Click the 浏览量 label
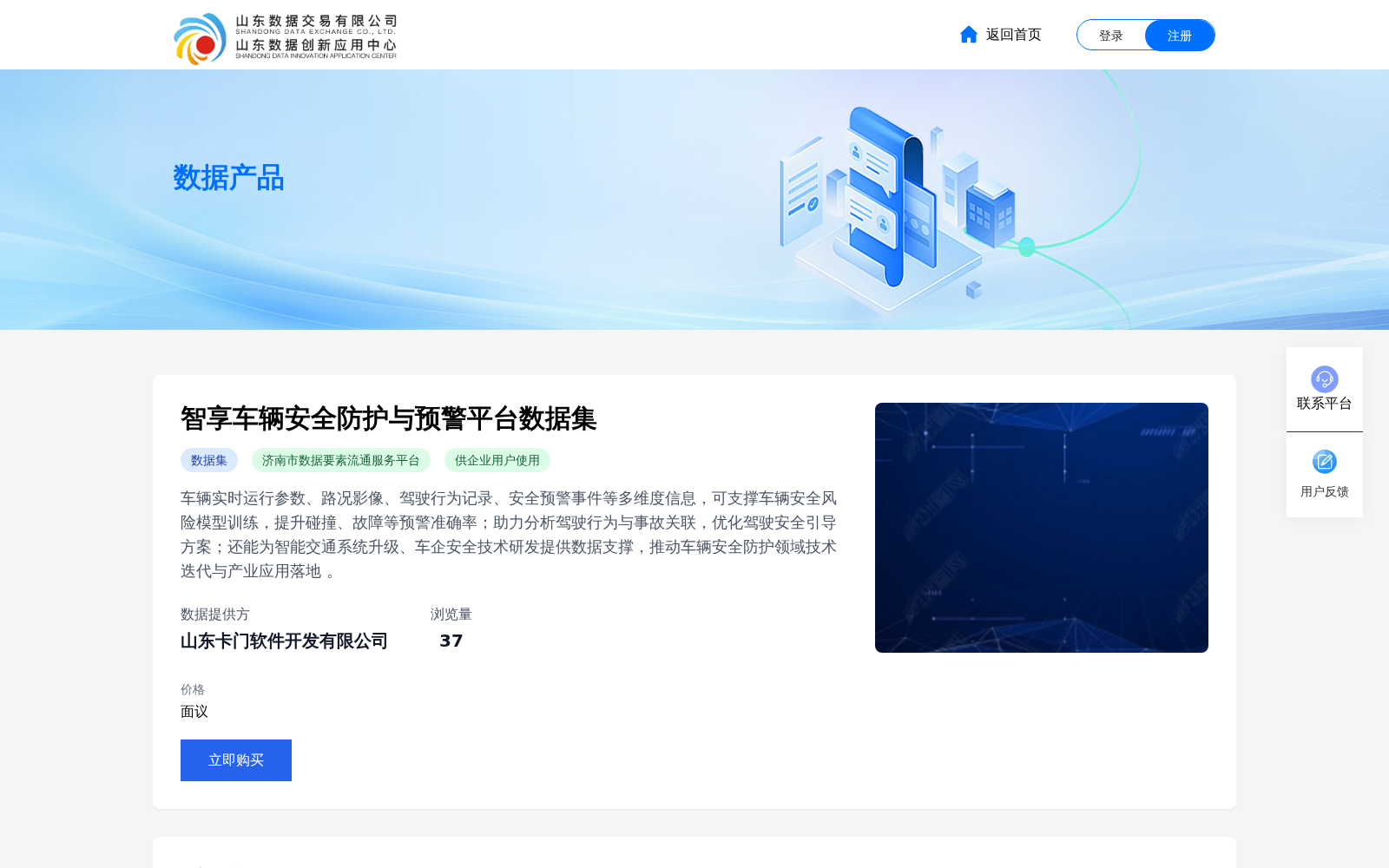Screen dimensions: 1389x868 [451, 615]
